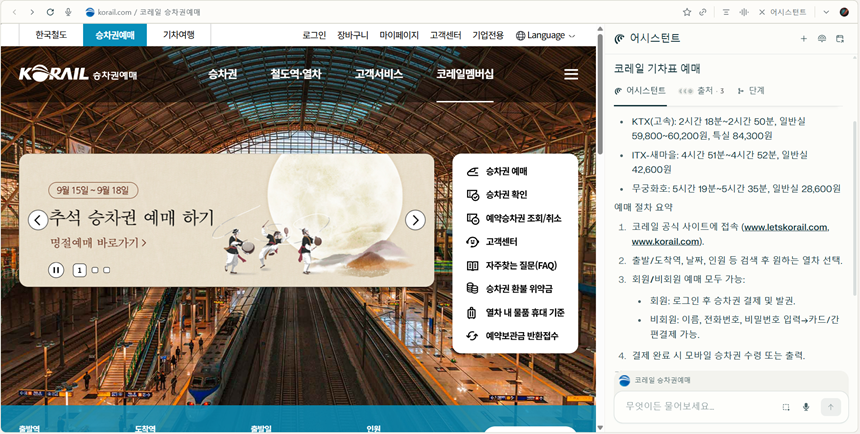Open the 기업전용 link
The height and width of the screenshot is (434, 860).
[488, 36]
